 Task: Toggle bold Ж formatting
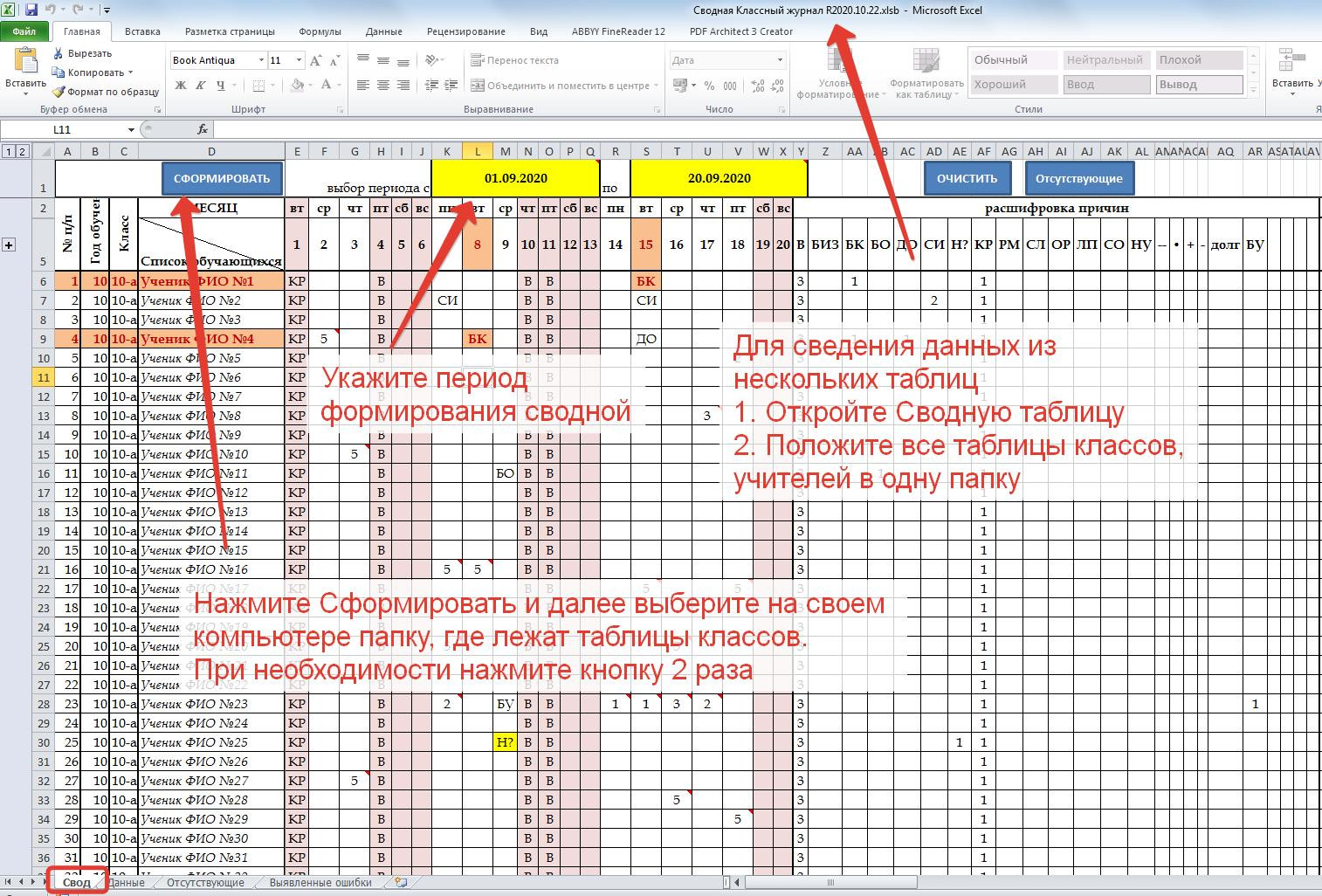coord(181,85)
